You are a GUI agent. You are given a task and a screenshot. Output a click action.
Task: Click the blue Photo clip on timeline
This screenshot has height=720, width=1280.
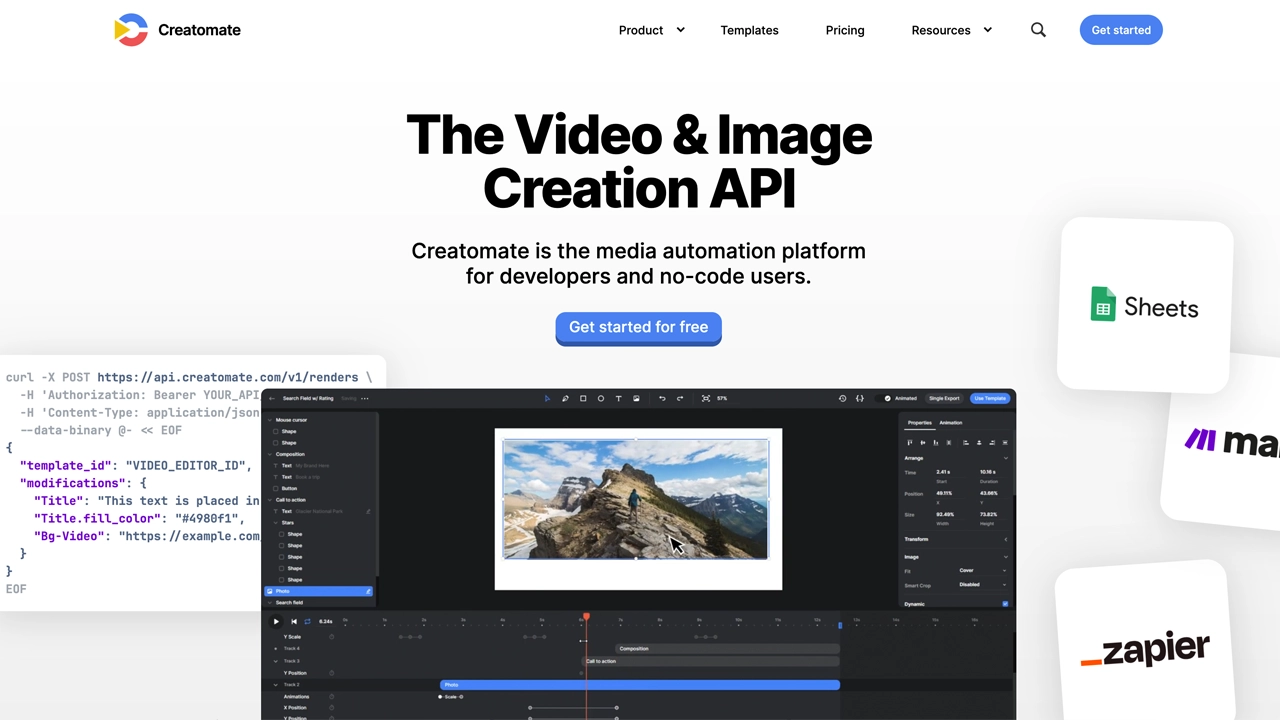click(640, 685)
